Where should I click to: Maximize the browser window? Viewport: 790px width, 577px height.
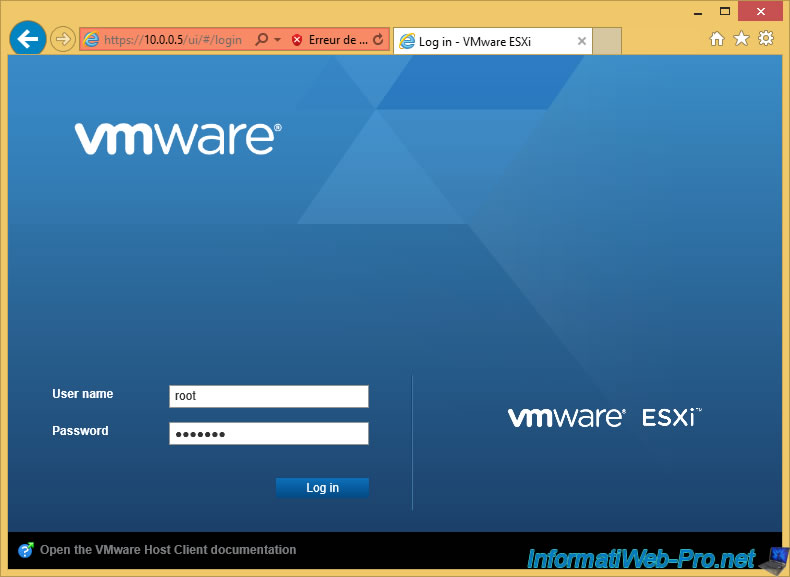point(725,12)
